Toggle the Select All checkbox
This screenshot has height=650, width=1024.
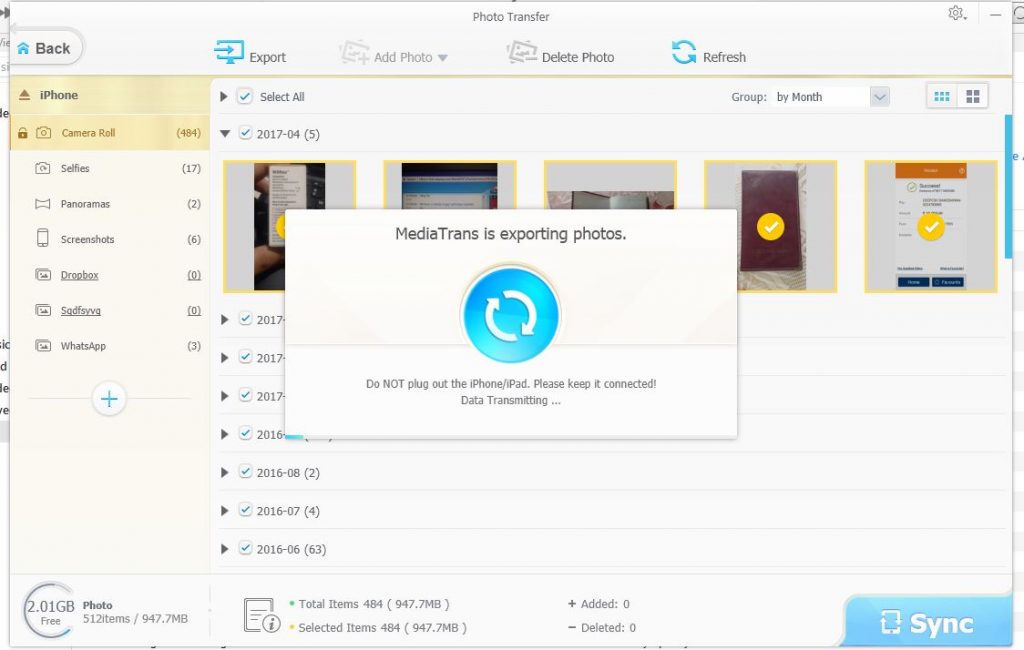245,97
